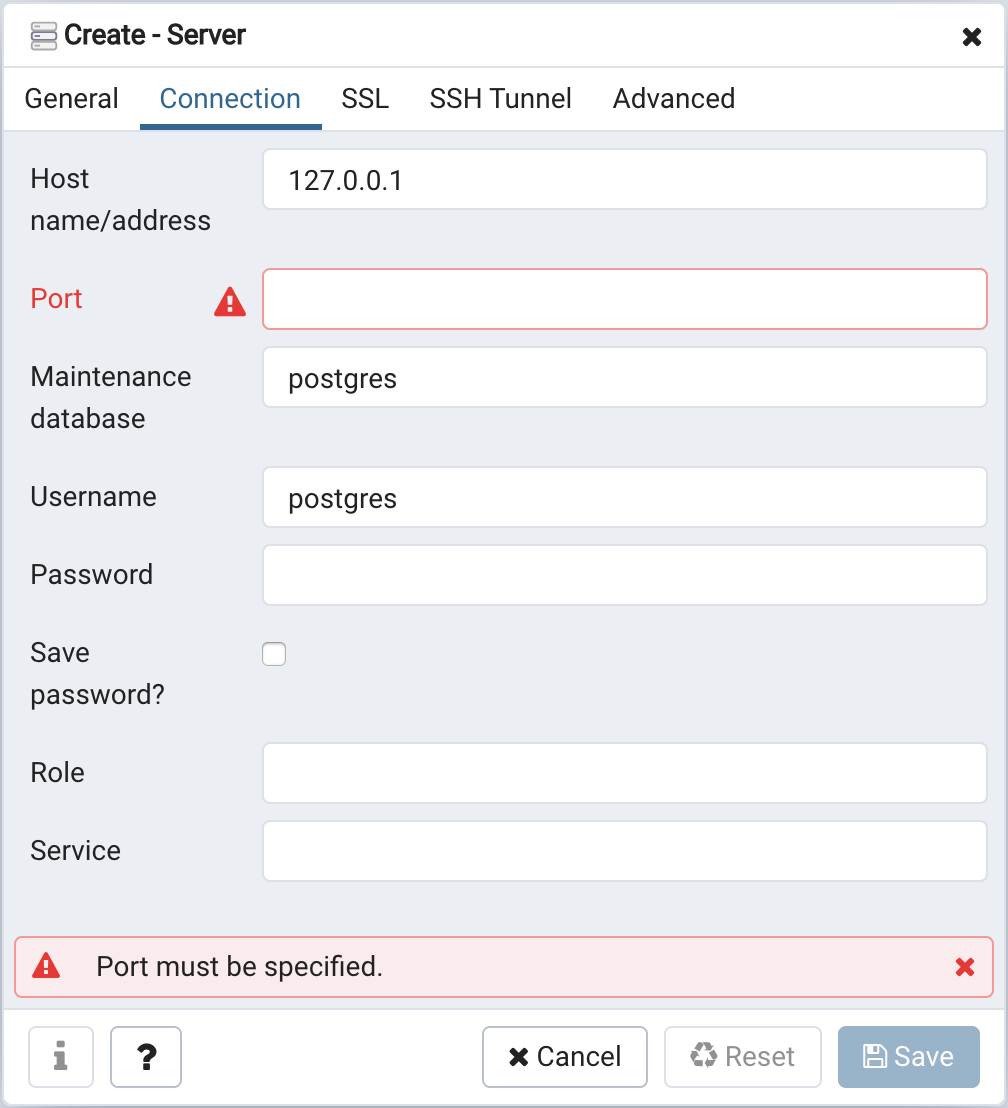
Task: Focus the Maintenance database field
Action: (625, 378)
